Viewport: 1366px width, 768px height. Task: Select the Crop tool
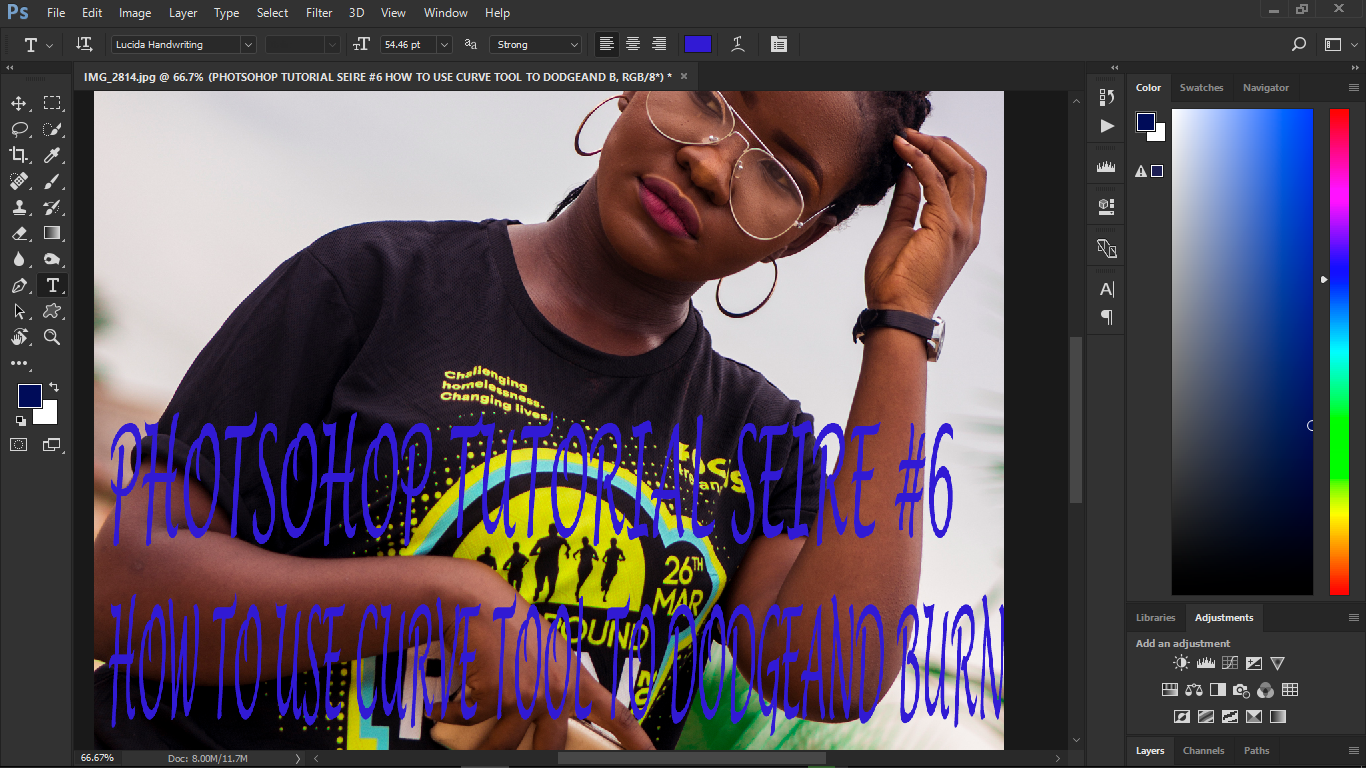point(19,155)
